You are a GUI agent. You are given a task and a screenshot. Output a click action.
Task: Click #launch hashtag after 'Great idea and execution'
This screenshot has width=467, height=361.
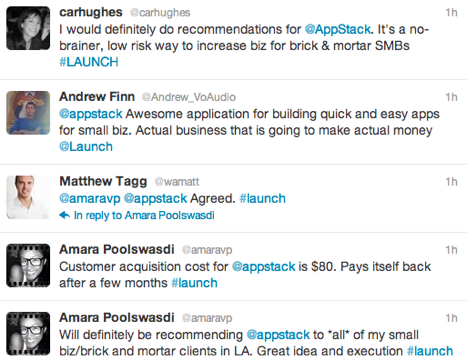(x=430, y=351)
